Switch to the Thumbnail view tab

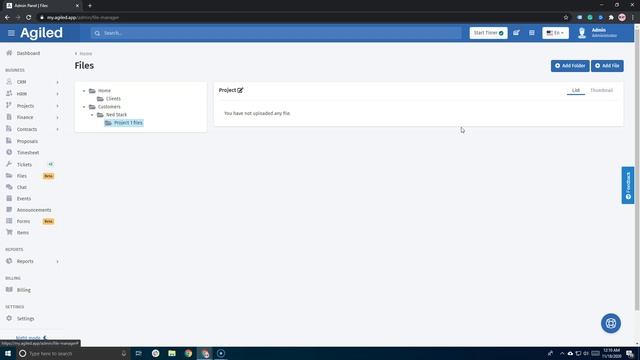point(601,90)
